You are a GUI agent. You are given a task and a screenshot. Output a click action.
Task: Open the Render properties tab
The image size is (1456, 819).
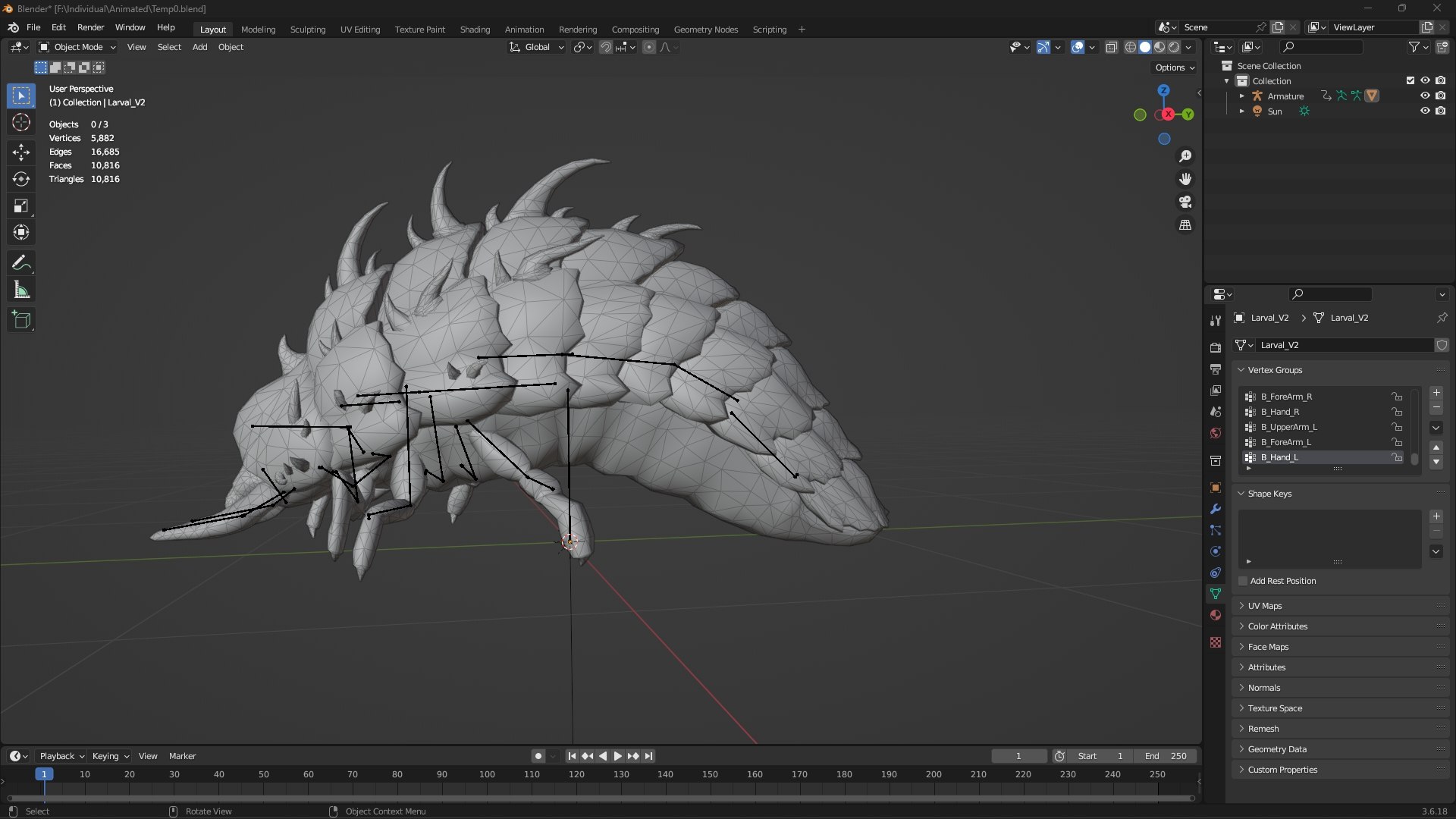(x=1216, y=348)
